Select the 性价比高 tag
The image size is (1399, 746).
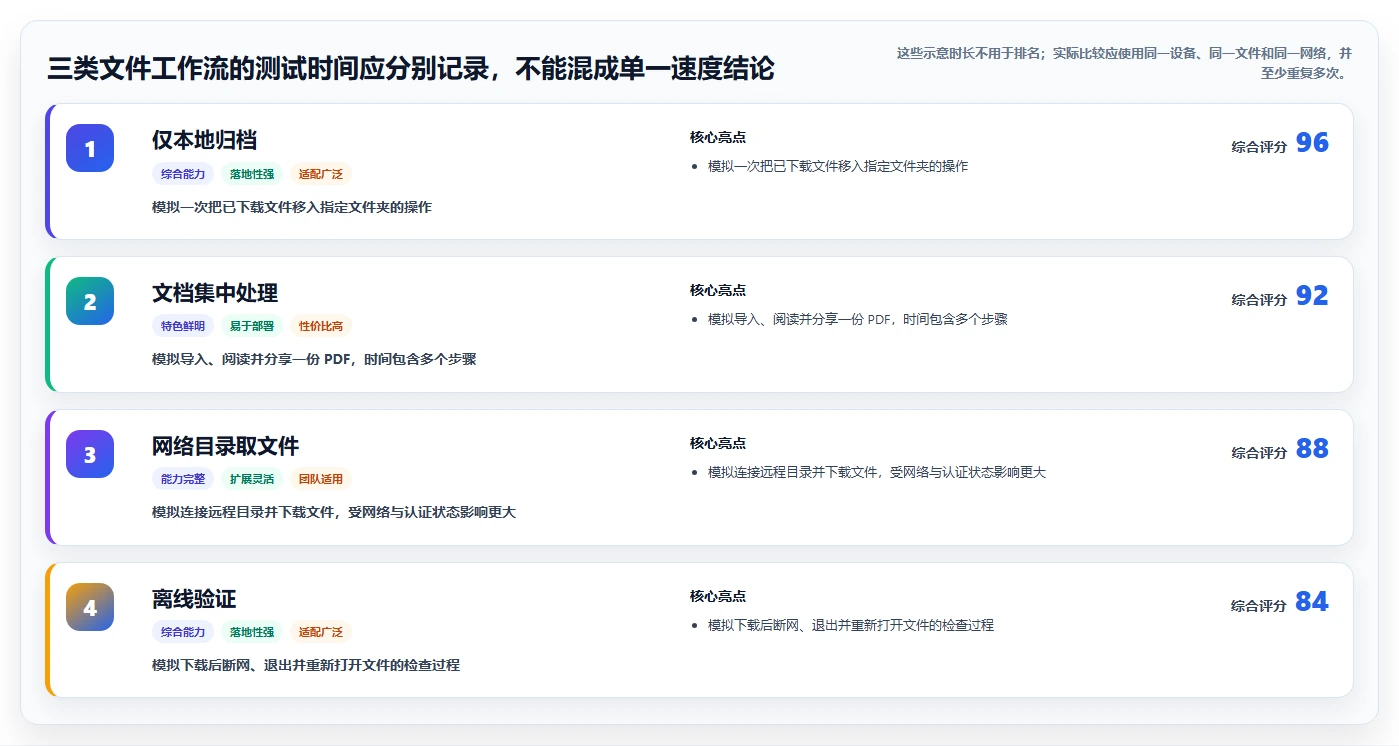[321, 326]
